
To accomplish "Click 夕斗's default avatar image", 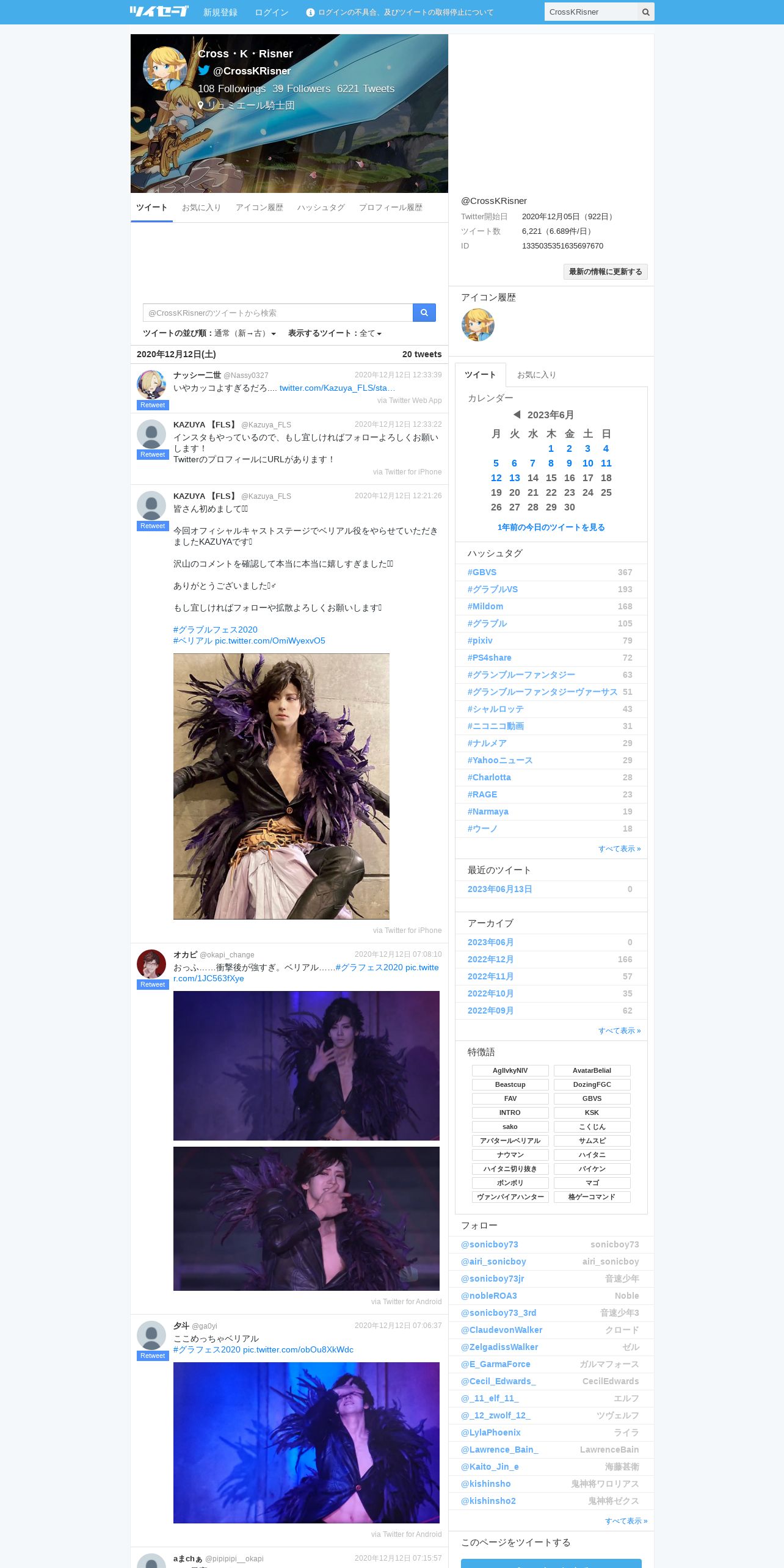I will coord(151,1335).
